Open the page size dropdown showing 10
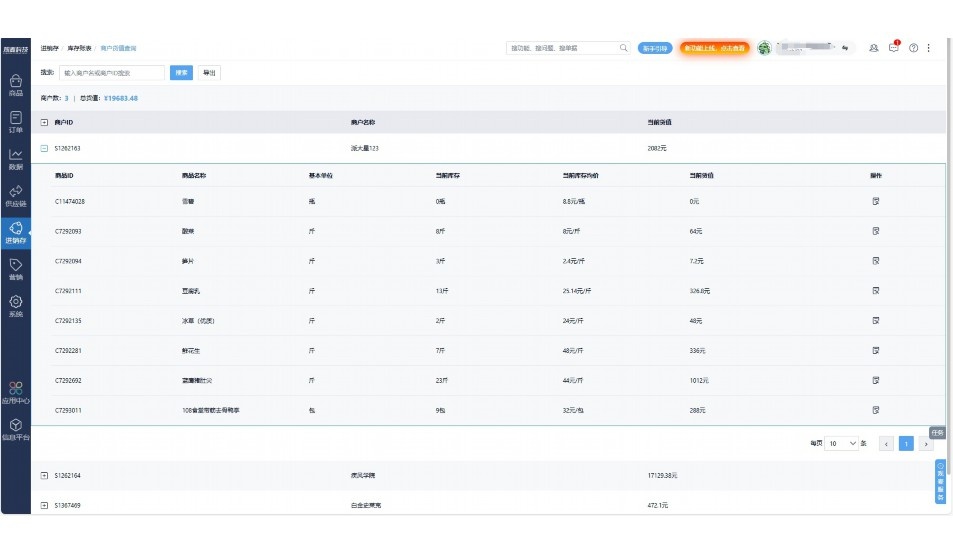The width and height of the screenshot is (953, 554). pyautogui.click(x=841, y=443)
